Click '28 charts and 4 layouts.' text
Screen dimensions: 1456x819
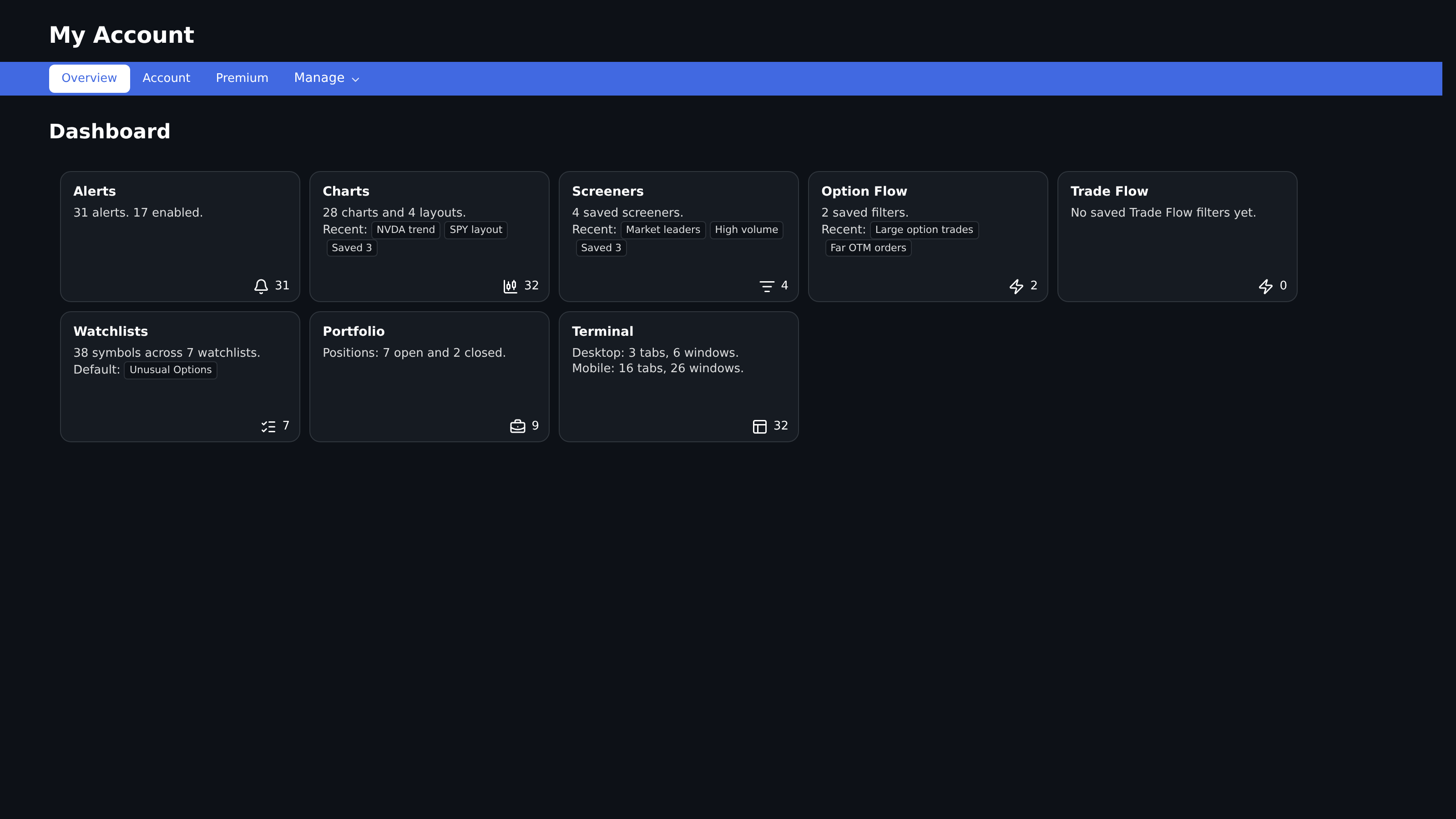tap(394, 212)
